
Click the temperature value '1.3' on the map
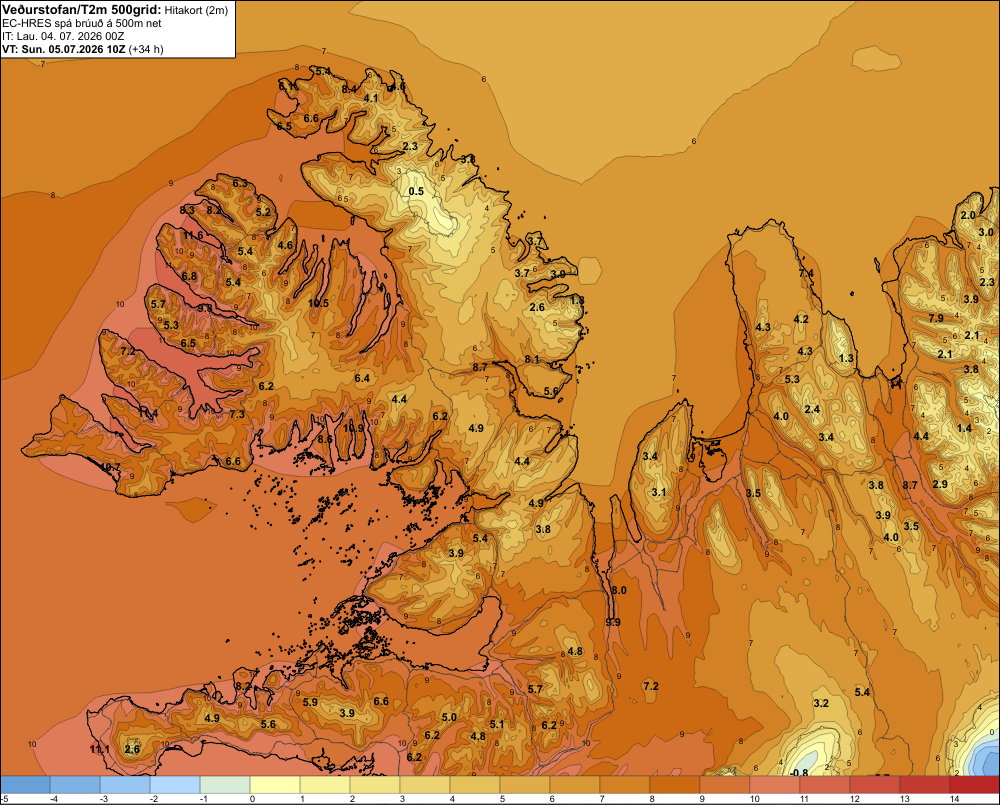pyautogui.click(x=846, y=358)
